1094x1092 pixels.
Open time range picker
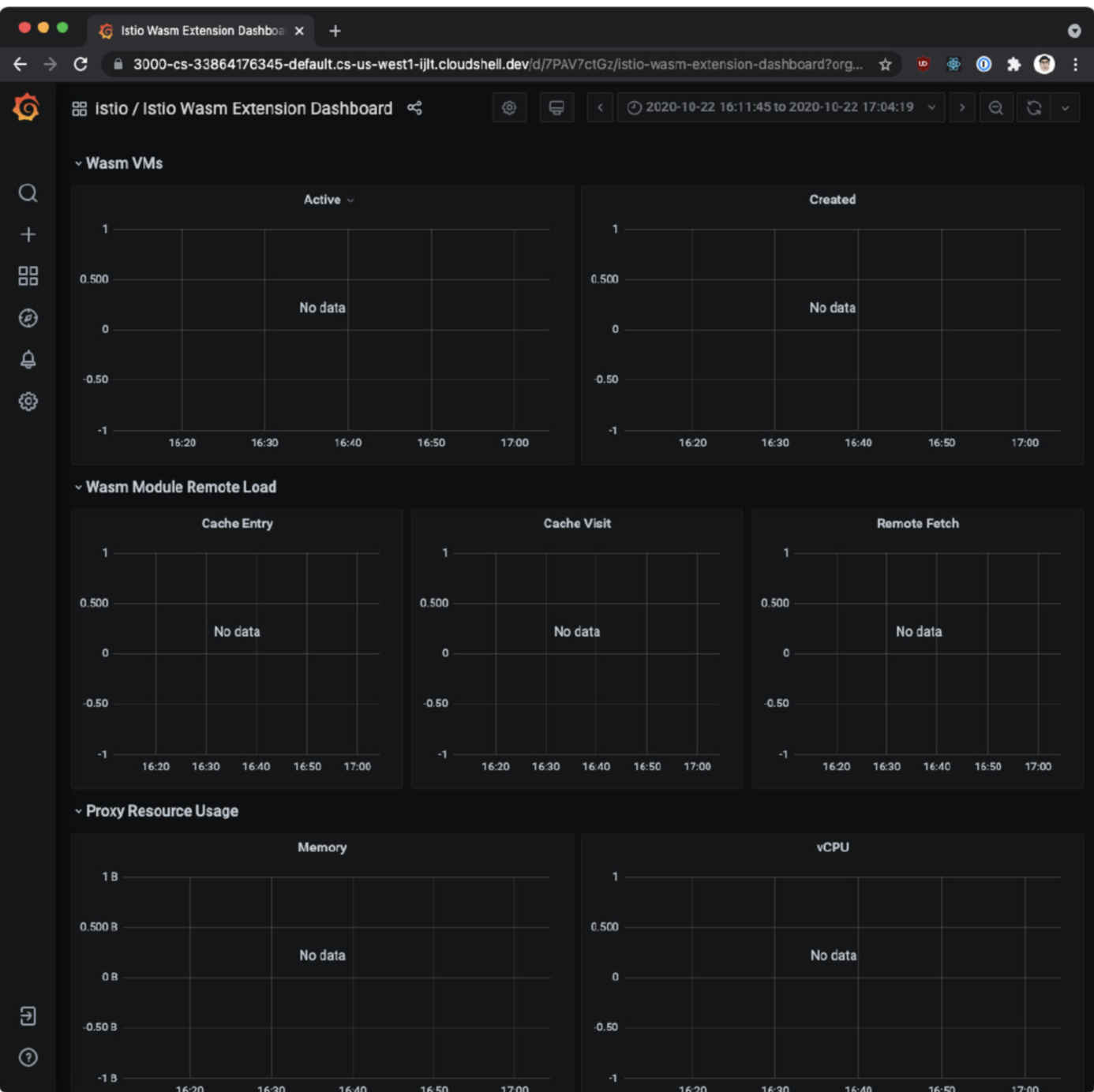[781, 107]
